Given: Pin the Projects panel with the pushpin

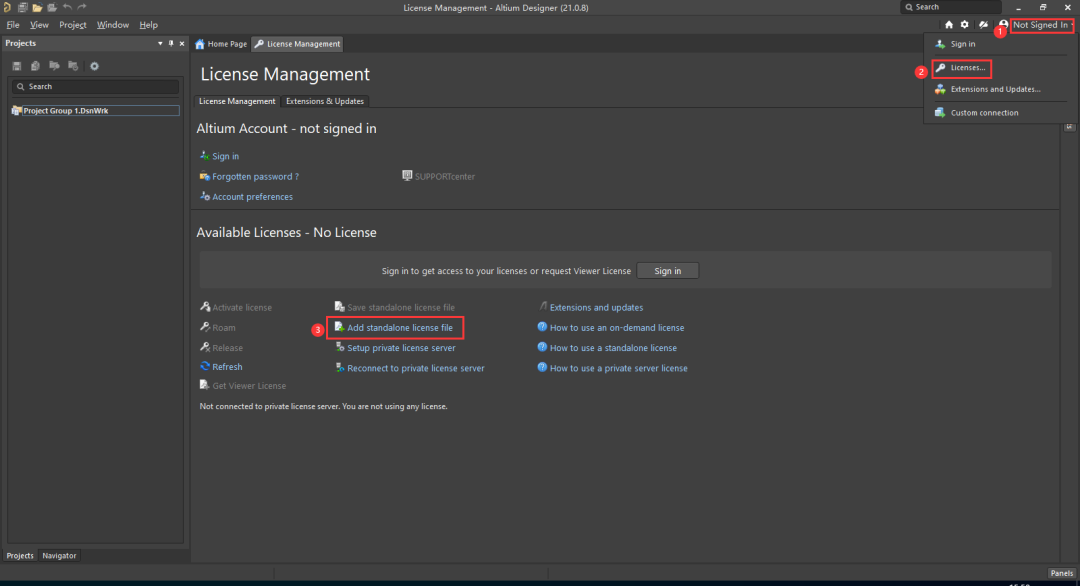Looking at the screenshot, I should click(171, 44).
